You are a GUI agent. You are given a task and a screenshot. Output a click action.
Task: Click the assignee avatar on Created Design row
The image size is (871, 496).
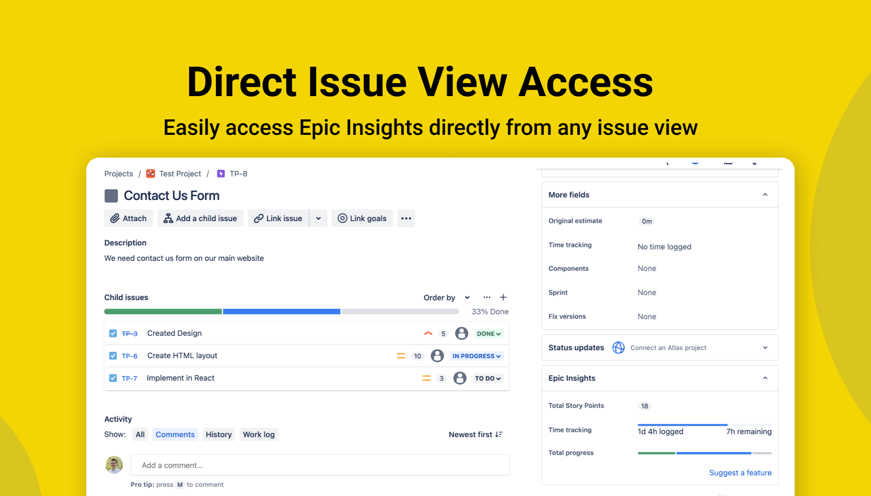point(462,333)
